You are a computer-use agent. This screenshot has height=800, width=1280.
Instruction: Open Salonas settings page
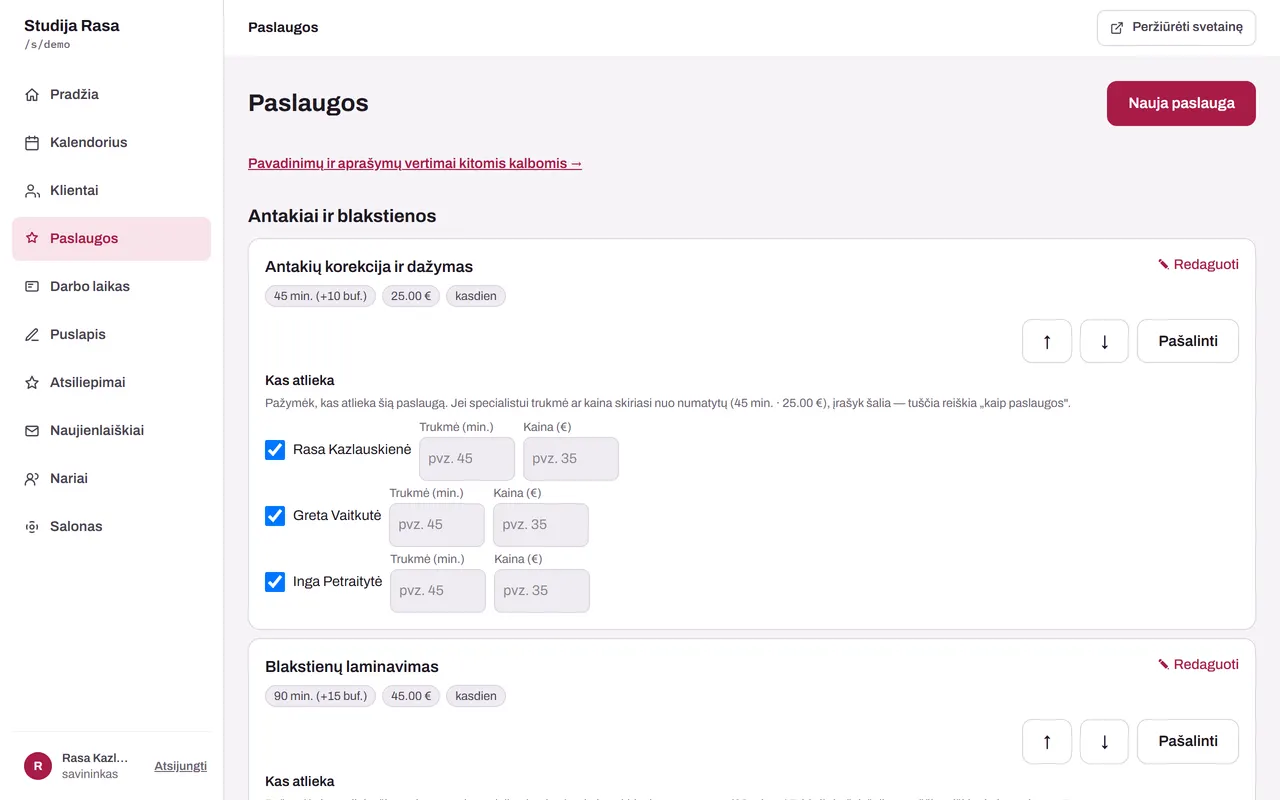pos(111,527)
